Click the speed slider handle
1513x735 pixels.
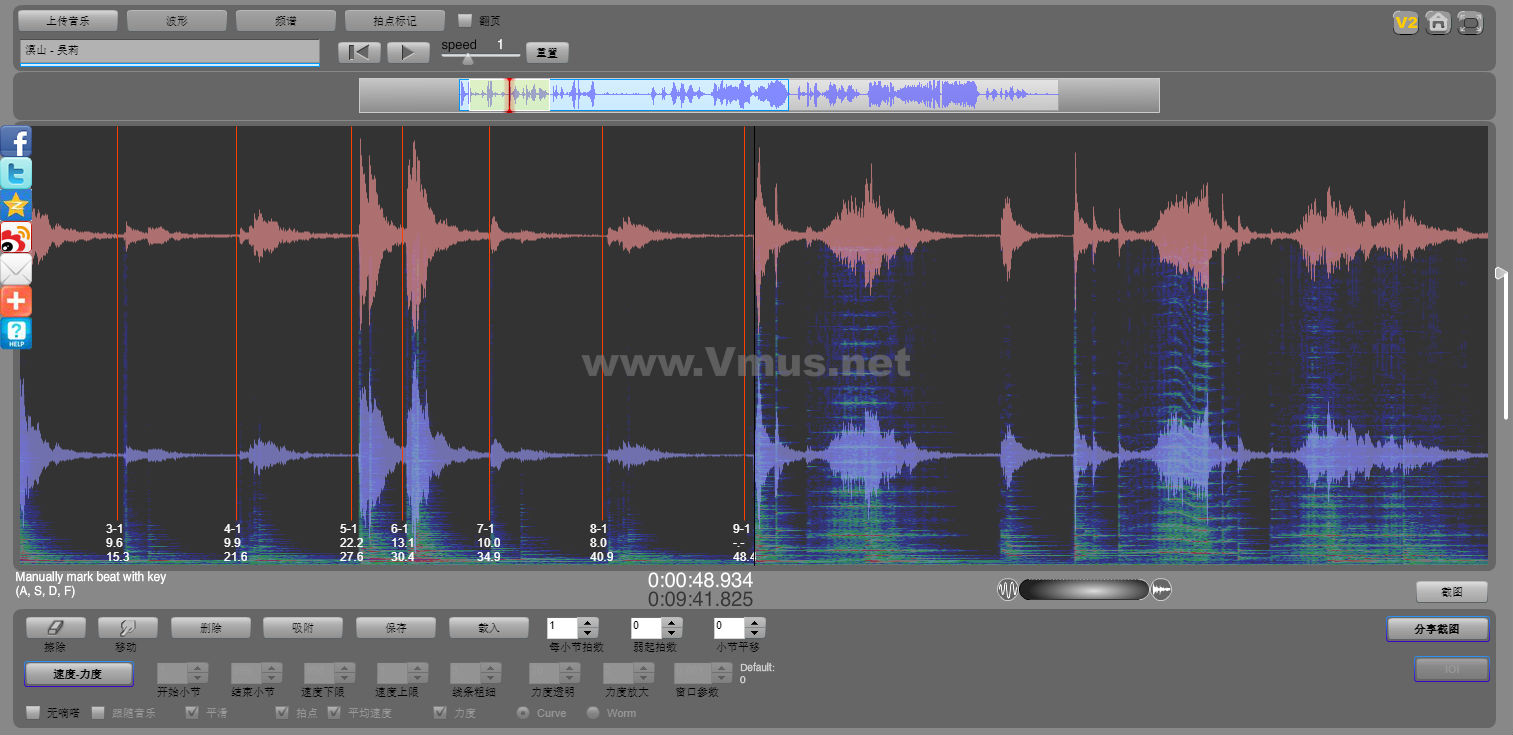click(468, 58)
